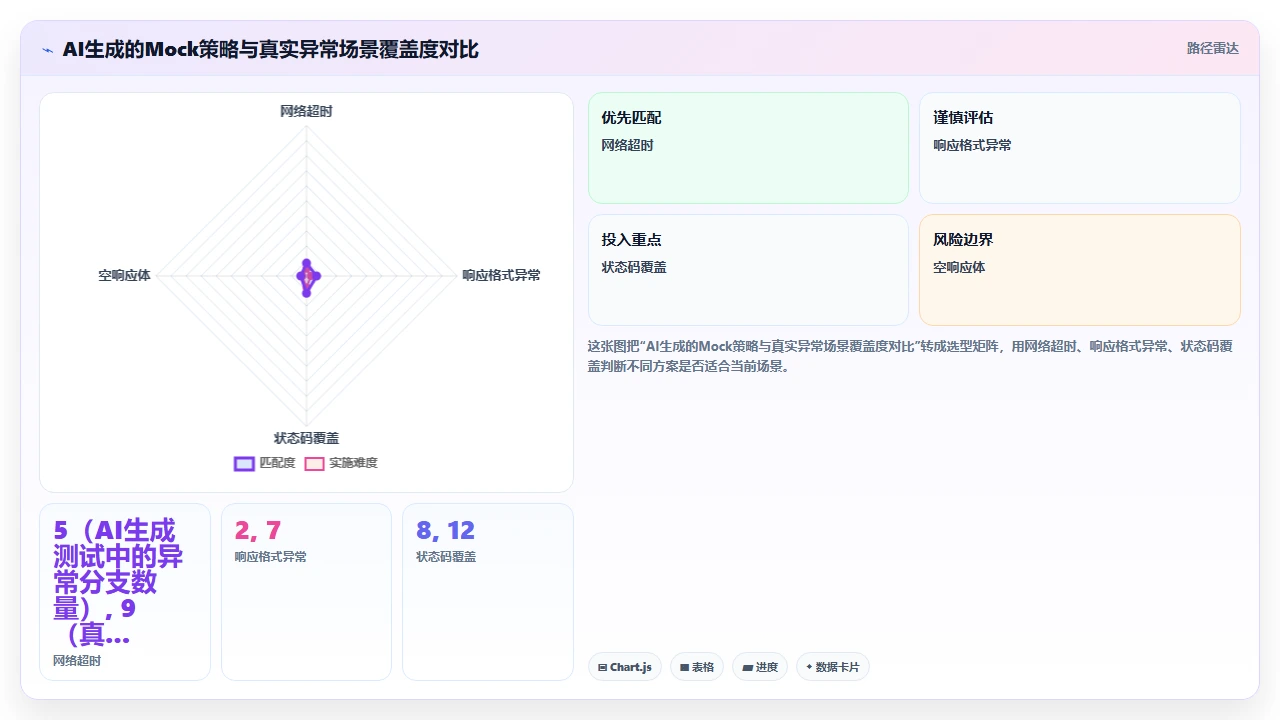
Task: Open the 风险边界 card
Action: tap(1080, 270)
